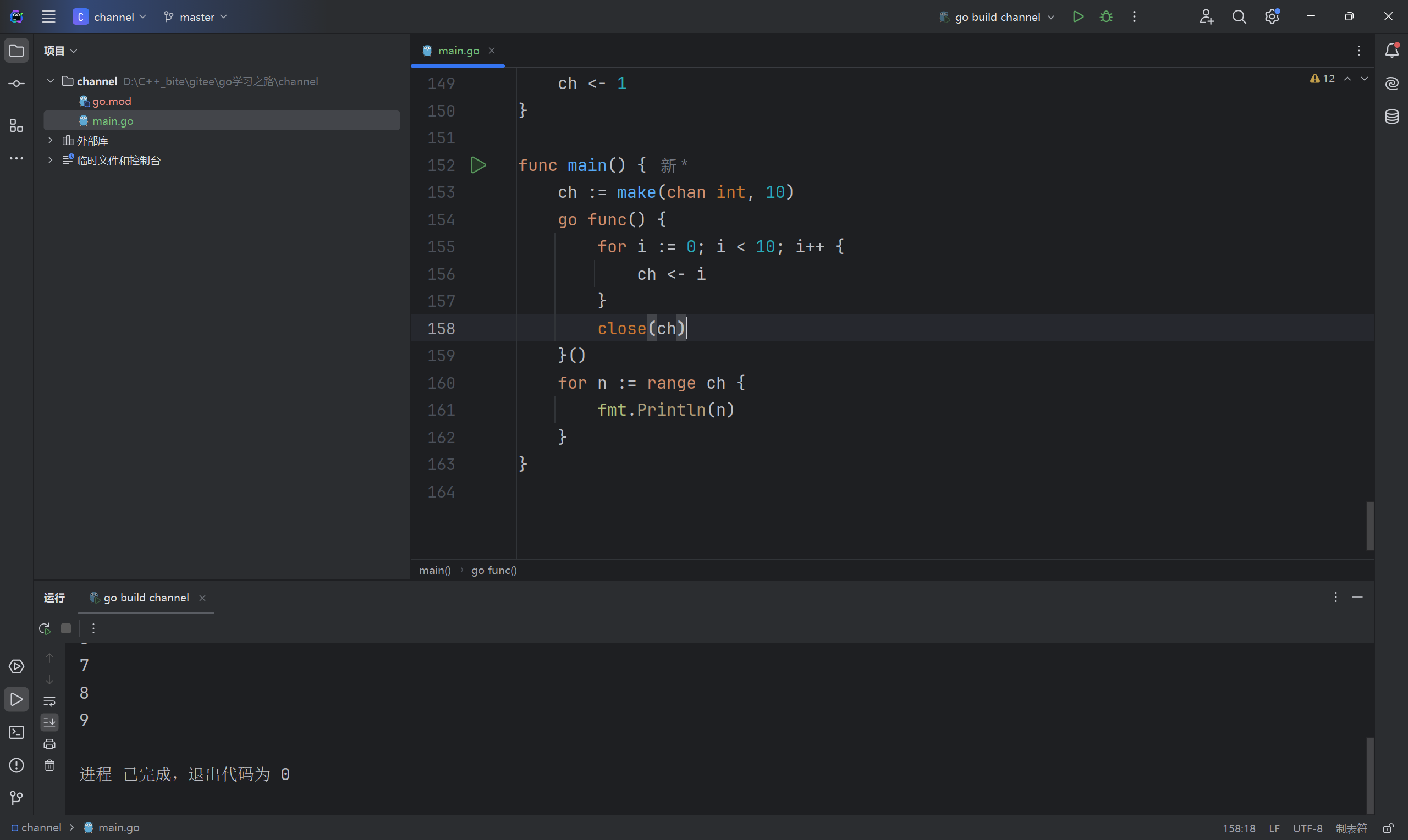Open more run actions menu in title bar
The image size is (1408, 840).
pos(1134,16)
